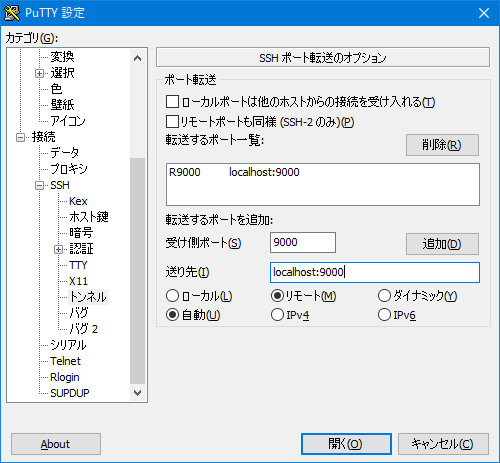Viewport: 500px width, 463px height.
Task: Open the X11 category
Action: (x=78, y=281)
